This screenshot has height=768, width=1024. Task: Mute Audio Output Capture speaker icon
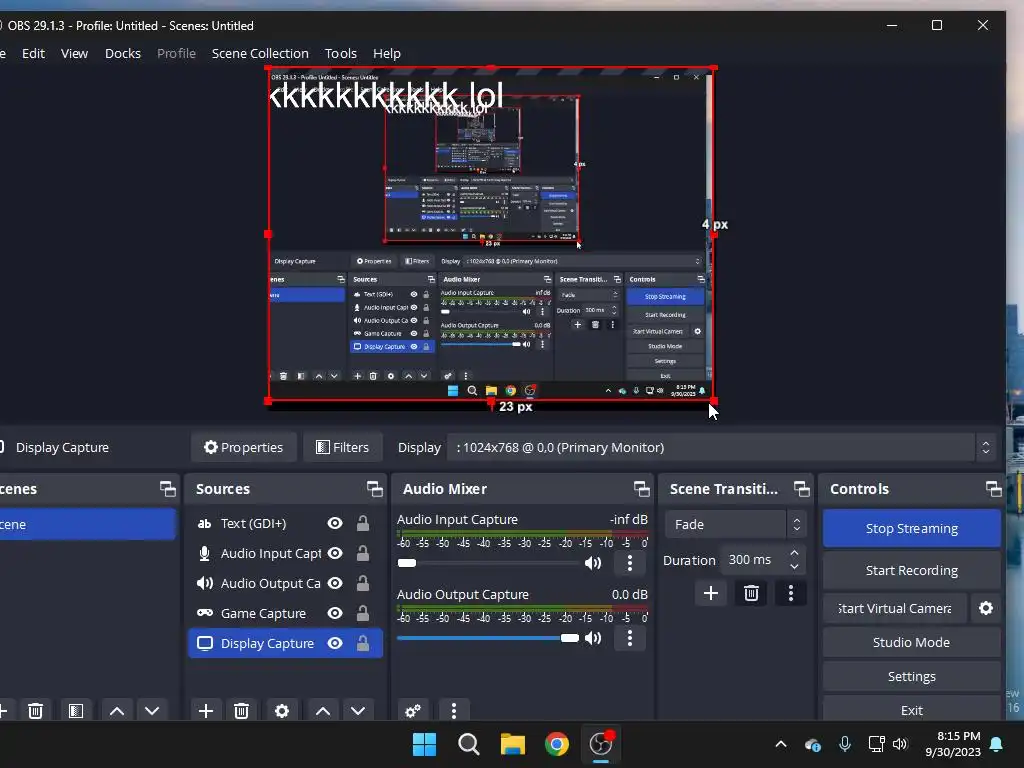point(593,638)
